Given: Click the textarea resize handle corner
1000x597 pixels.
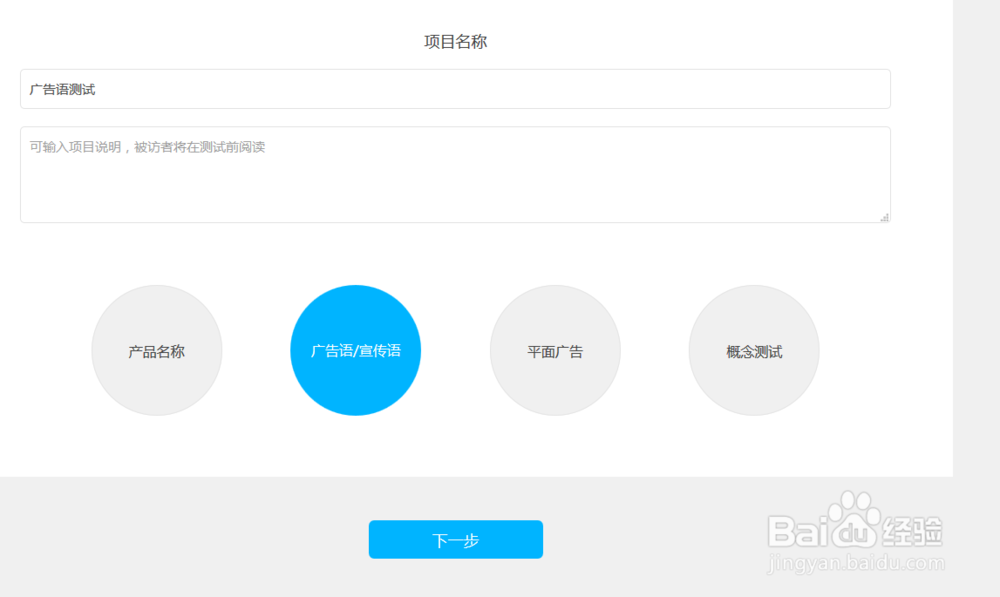Looking at the screenshot, I should click(884, 217).
